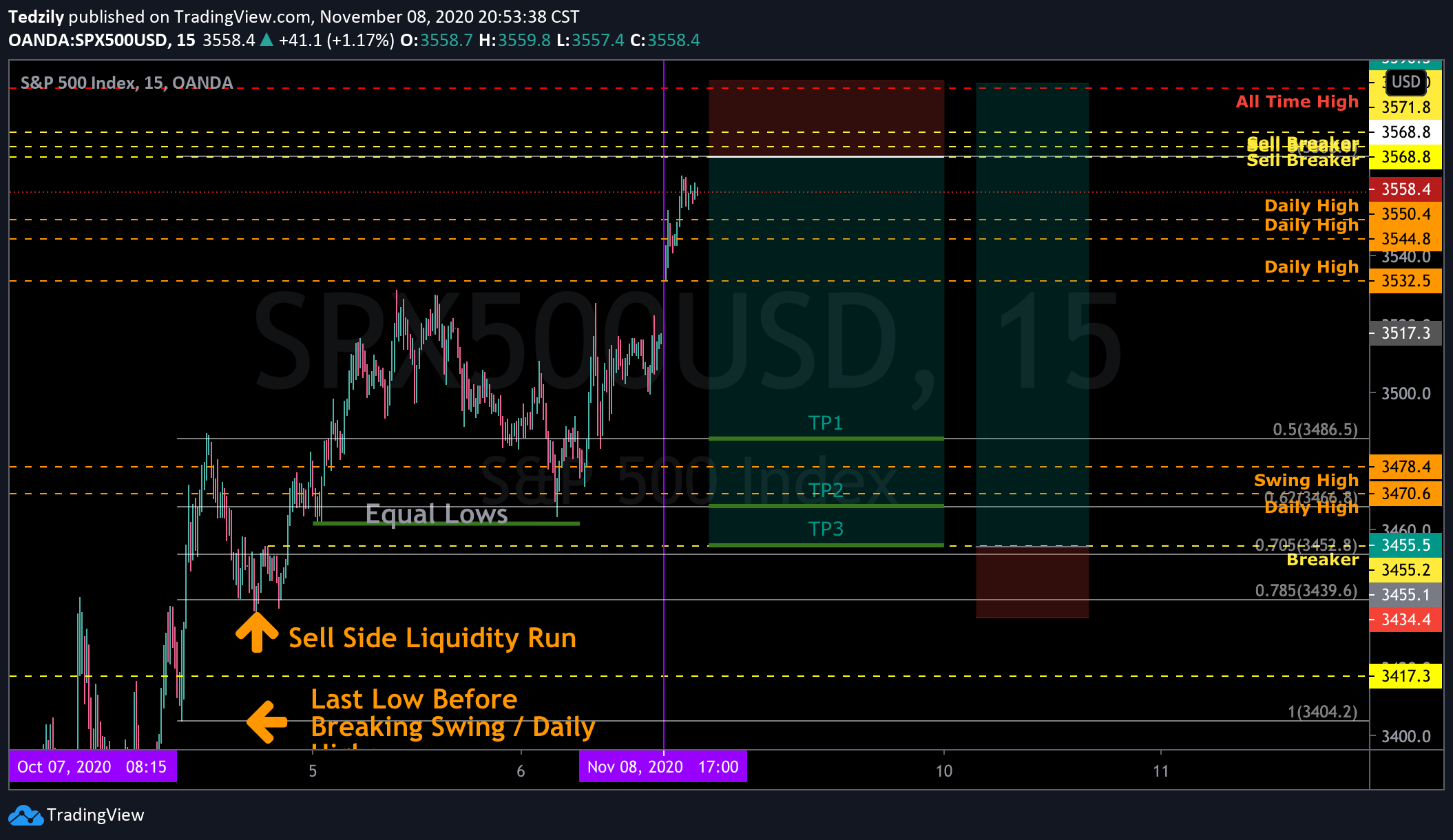Click the orange 3478.4 price tag
Viewport: 1453px width, 840px height.
point(1405,467)
